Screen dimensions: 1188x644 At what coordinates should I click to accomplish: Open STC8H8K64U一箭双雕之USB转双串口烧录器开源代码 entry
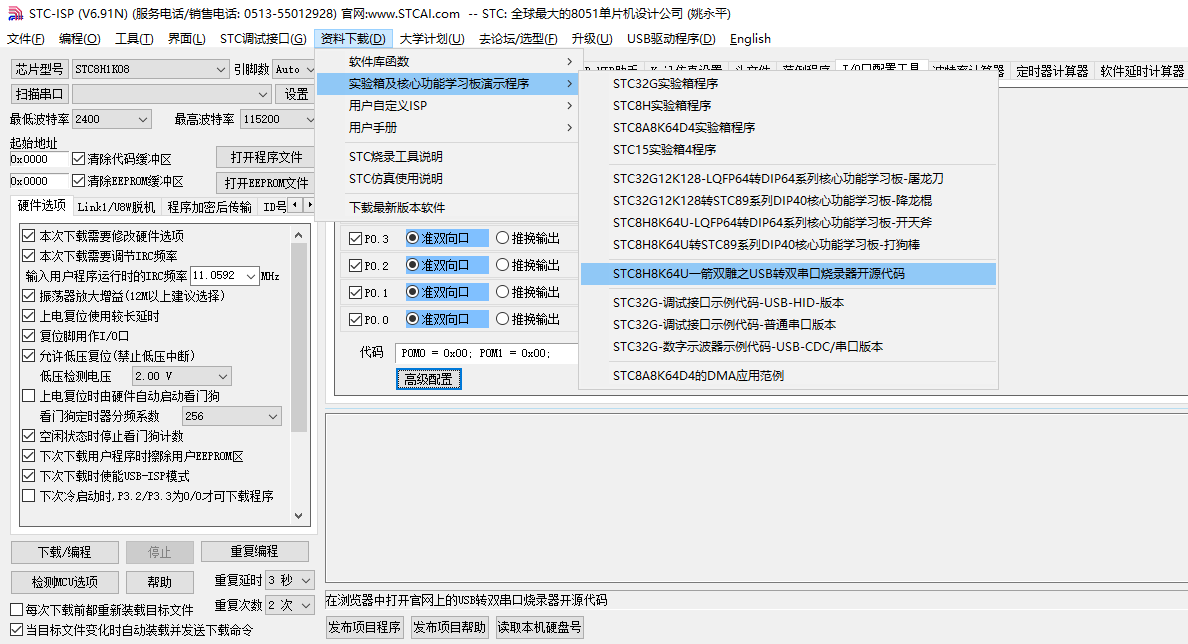(x=788, y=274)
